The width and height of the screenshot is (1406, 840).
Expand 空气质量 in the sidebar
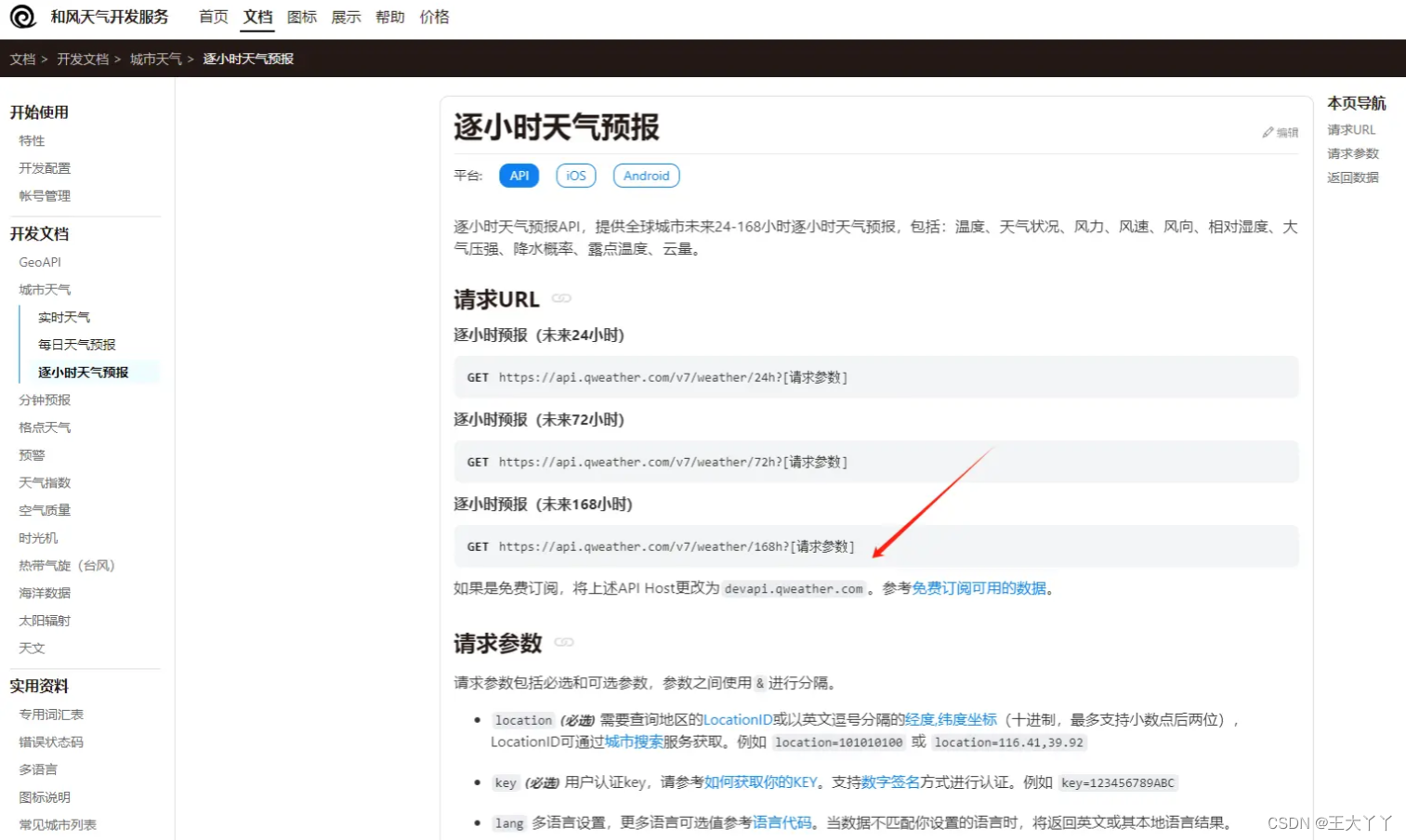45,510
